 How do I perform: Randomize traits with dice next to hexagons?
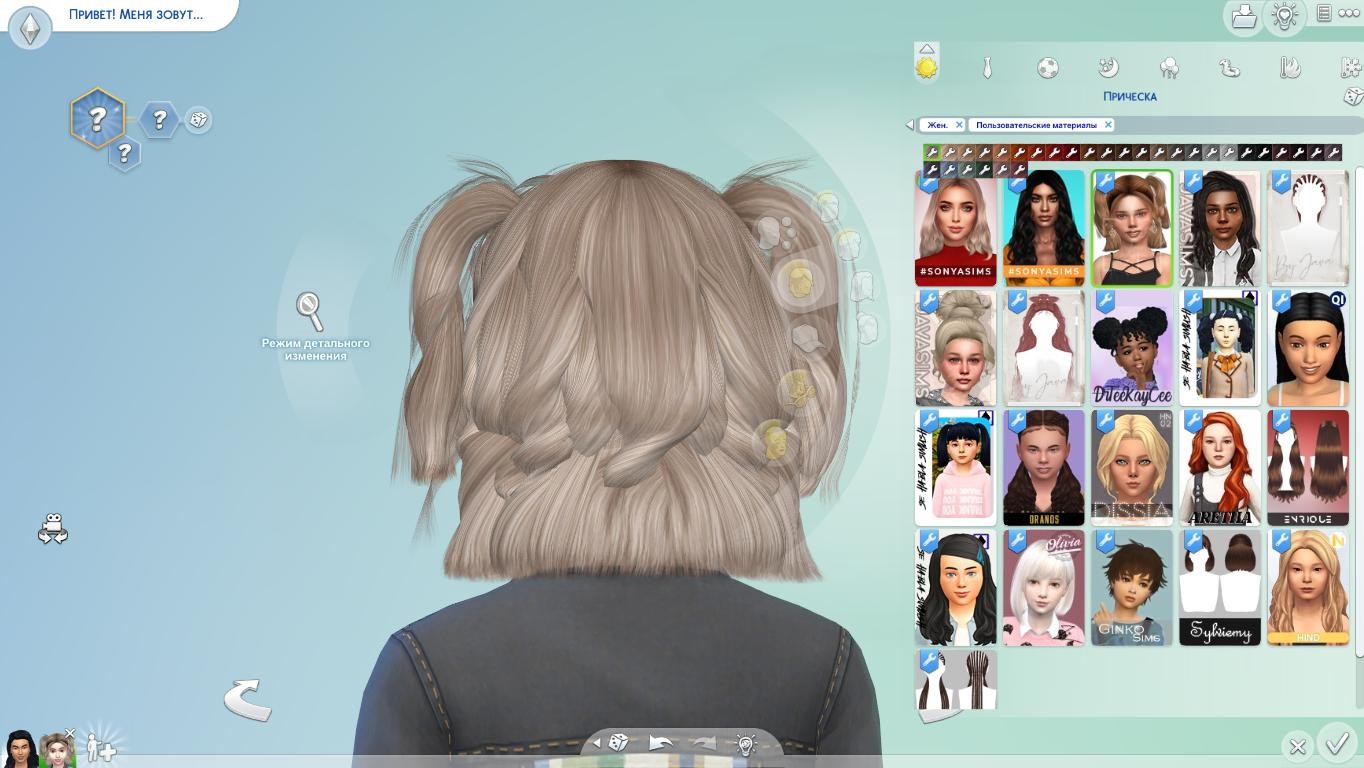tap(198, 120)
